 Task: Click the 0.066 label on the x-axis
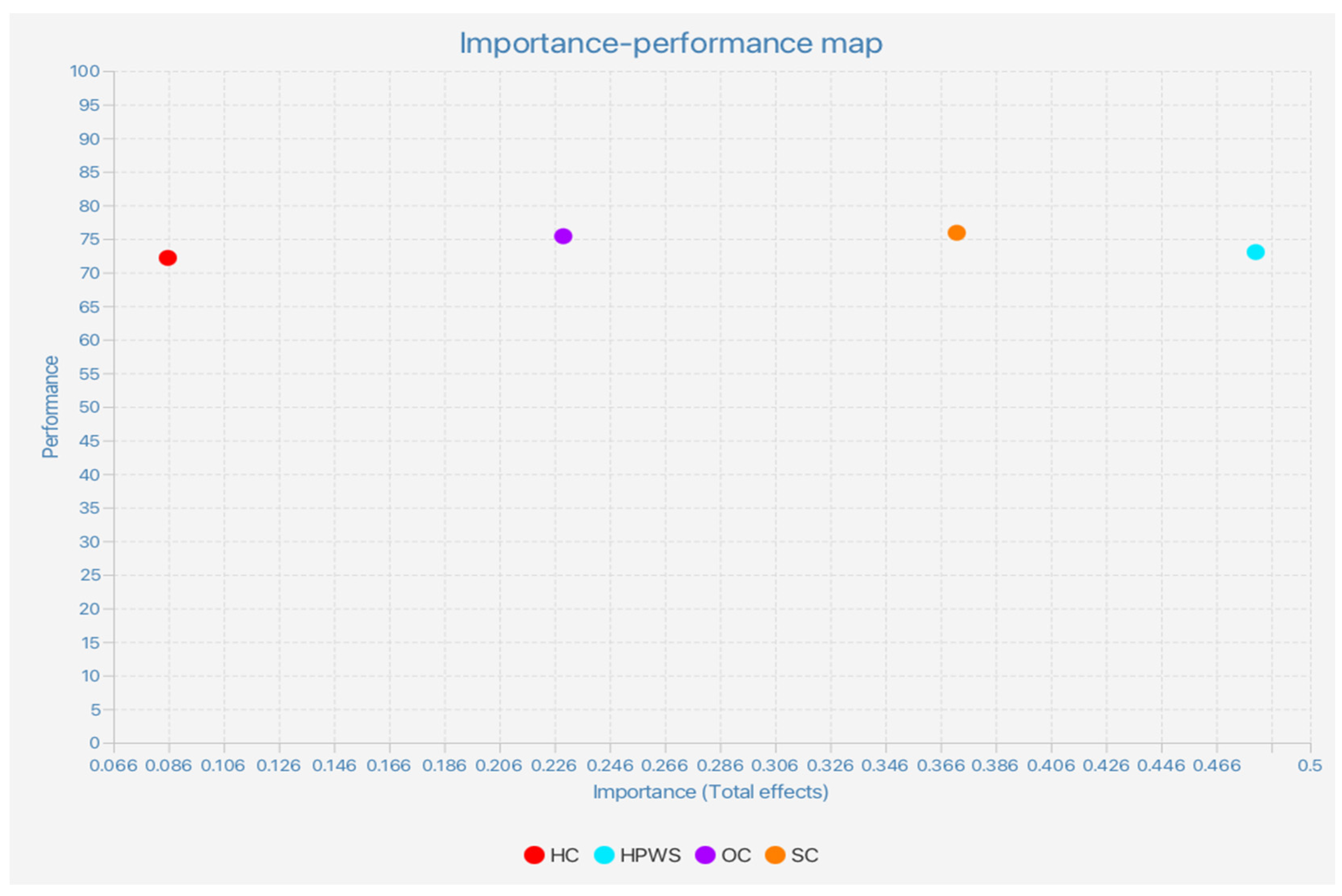click(113, 766)
